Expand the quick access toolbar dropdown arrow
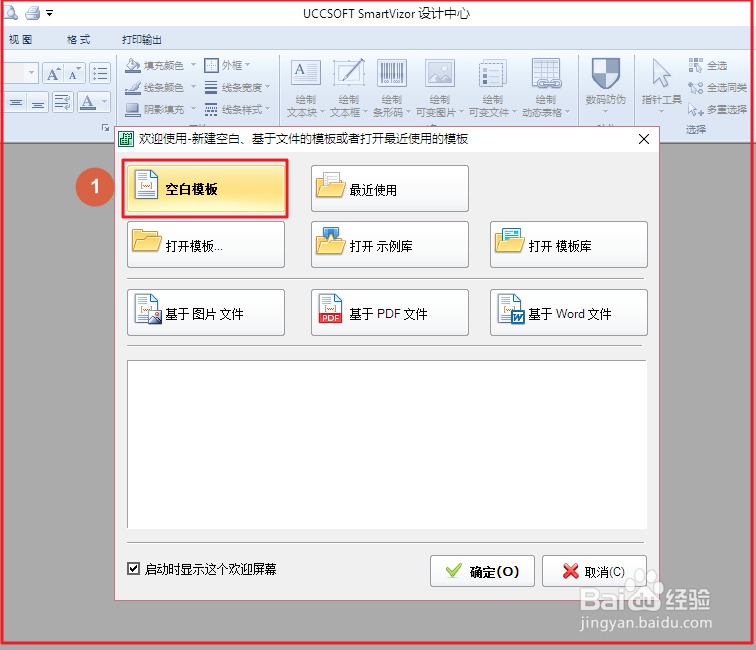Viewport: 756px width, 650px height. (50, 13)
